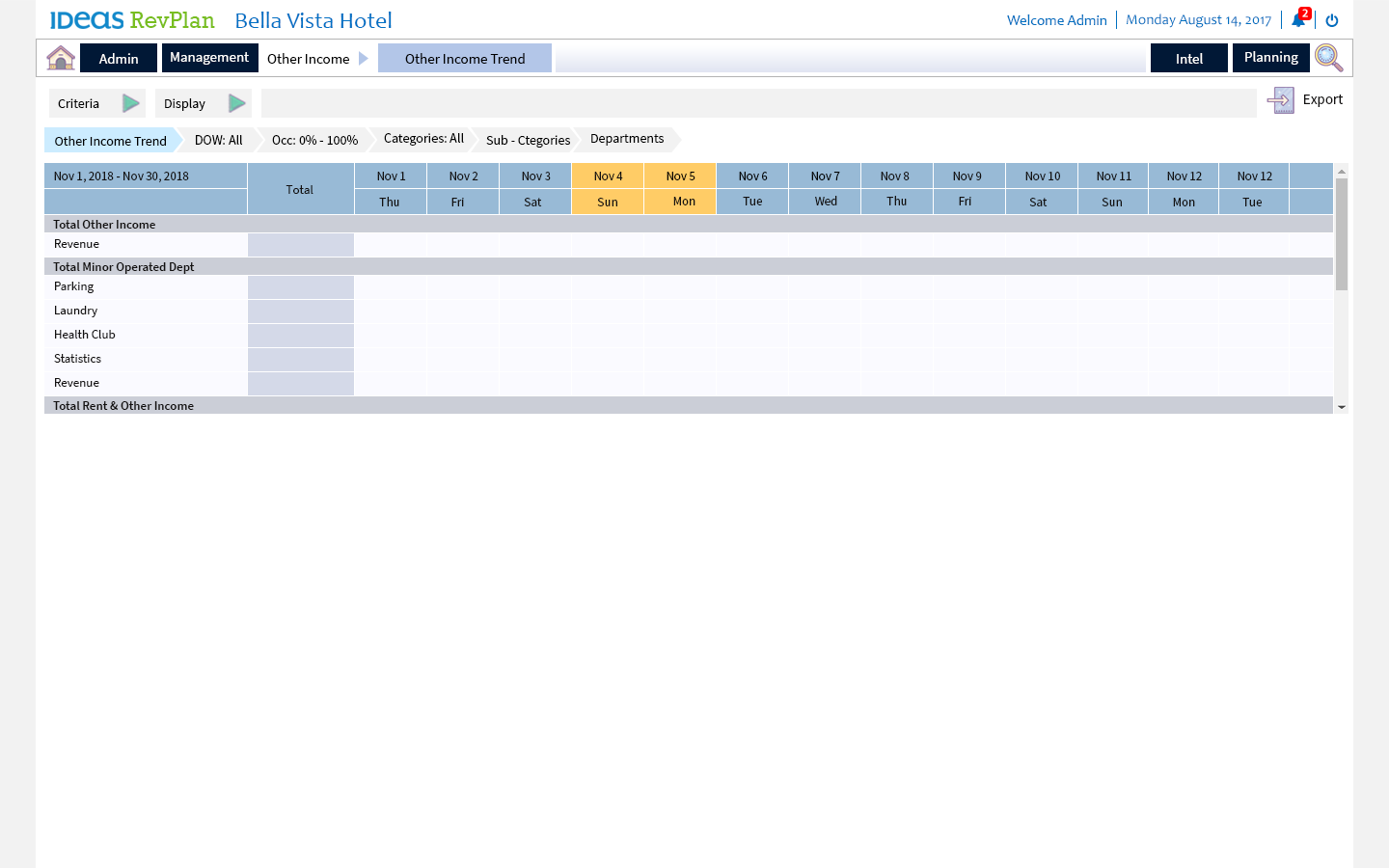Click the scrollbar down arrow in table
Screen dimensions: 1389x868
(1341, 407)
